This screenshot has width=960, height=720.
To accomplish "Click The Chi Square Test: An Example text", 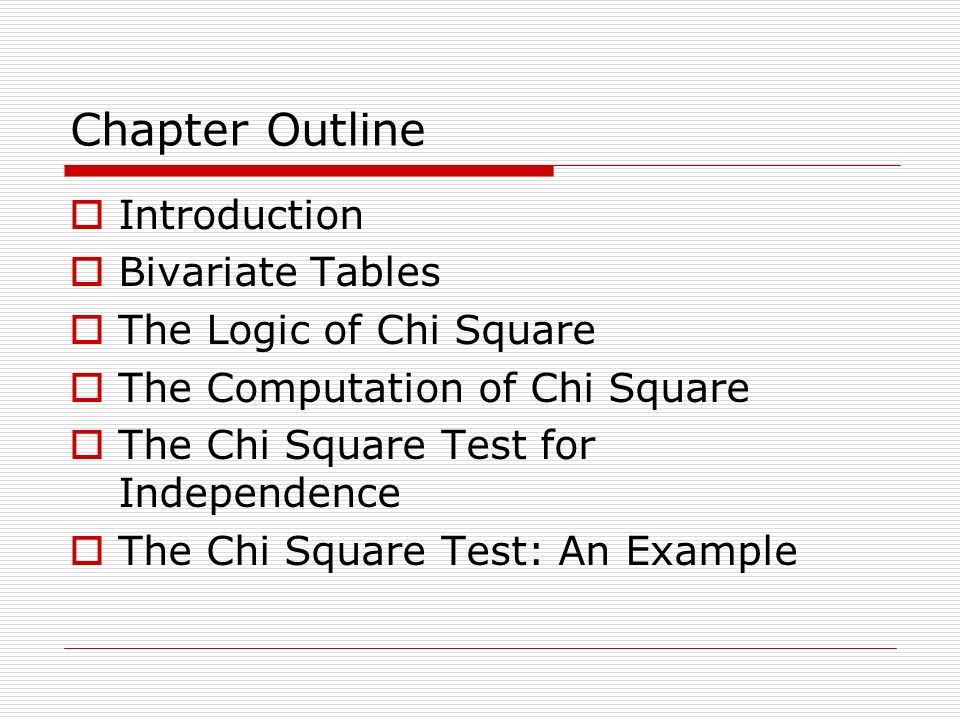I will pyautogui.click(x=457, y=552).
